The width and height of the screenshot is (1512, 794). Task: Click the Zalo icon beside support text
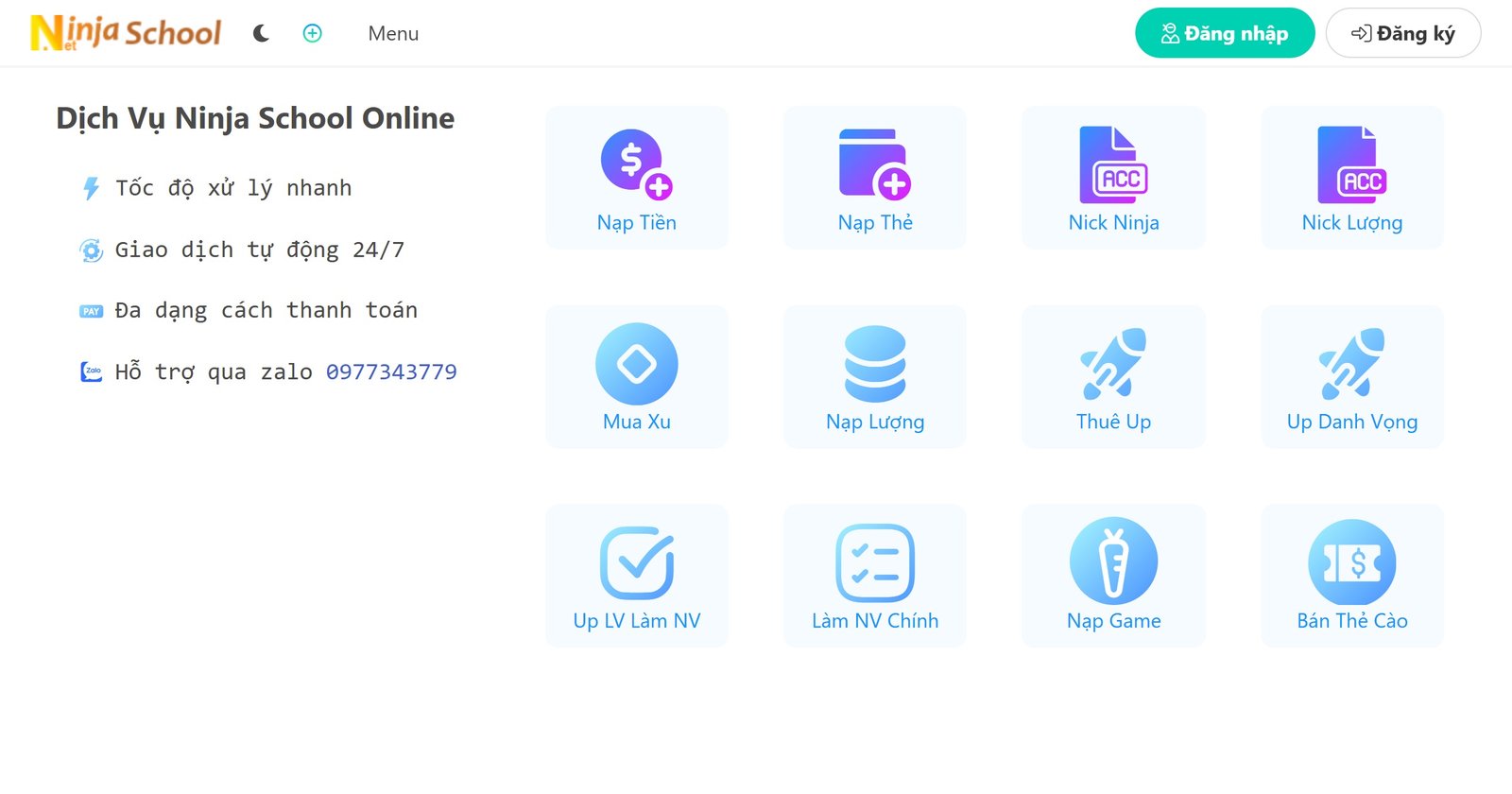[x=91, y=371]
